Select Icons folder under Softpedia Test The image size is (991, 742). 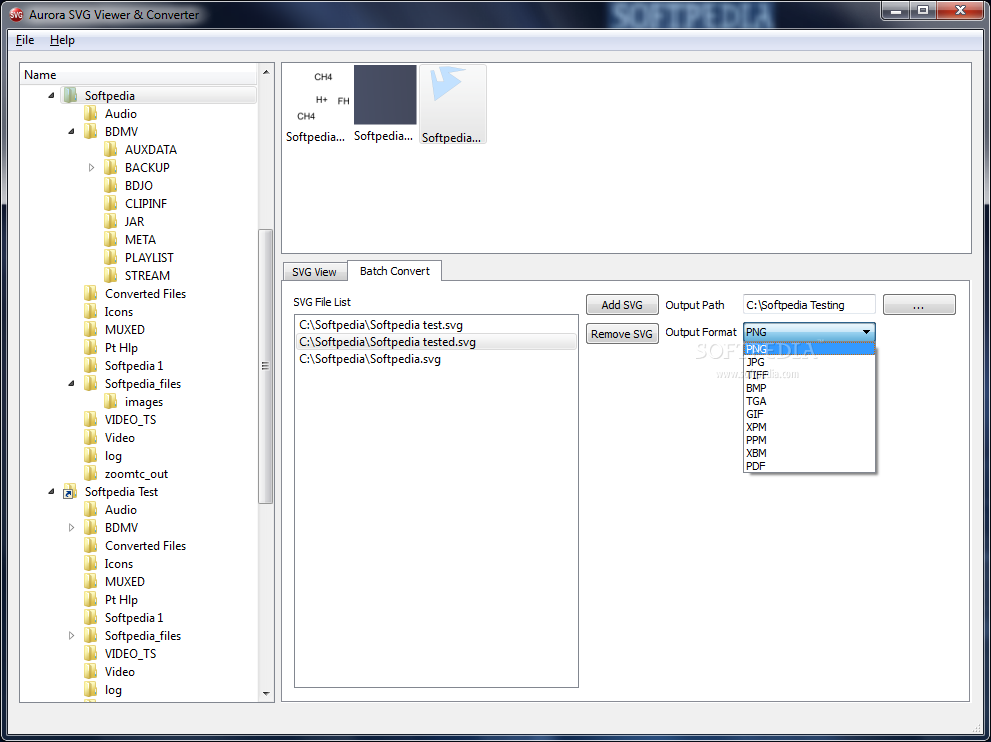click(x=119, y=564)
